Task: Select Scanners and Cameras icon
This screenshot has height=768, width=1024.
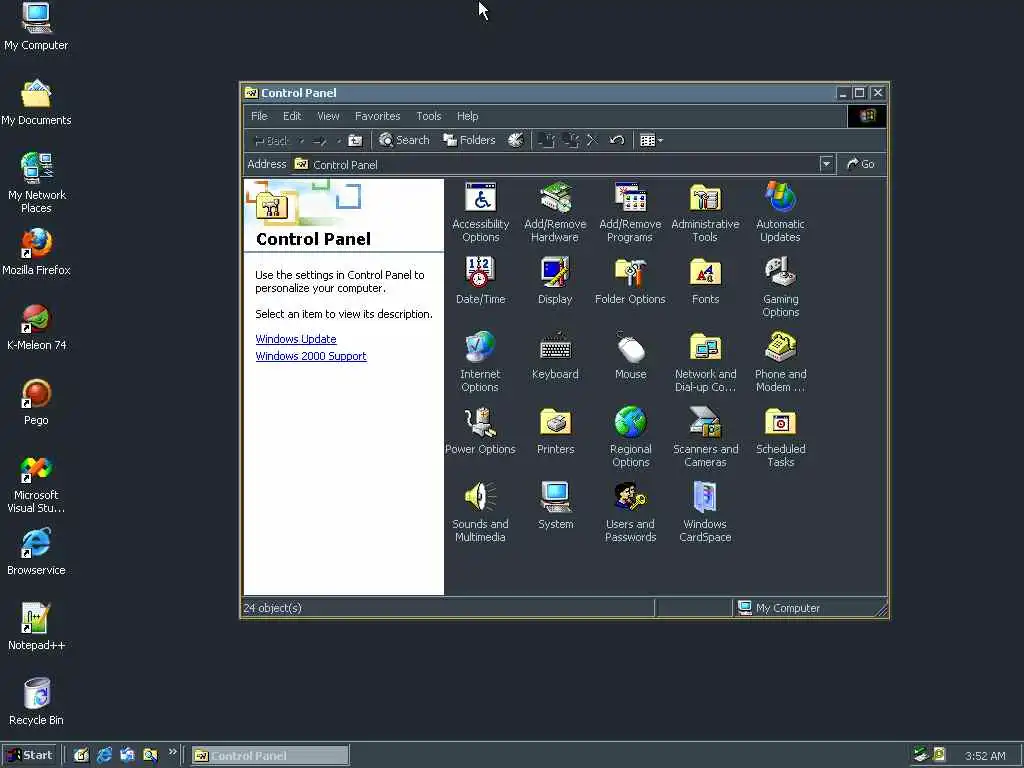Action: [x=705, y=438]
